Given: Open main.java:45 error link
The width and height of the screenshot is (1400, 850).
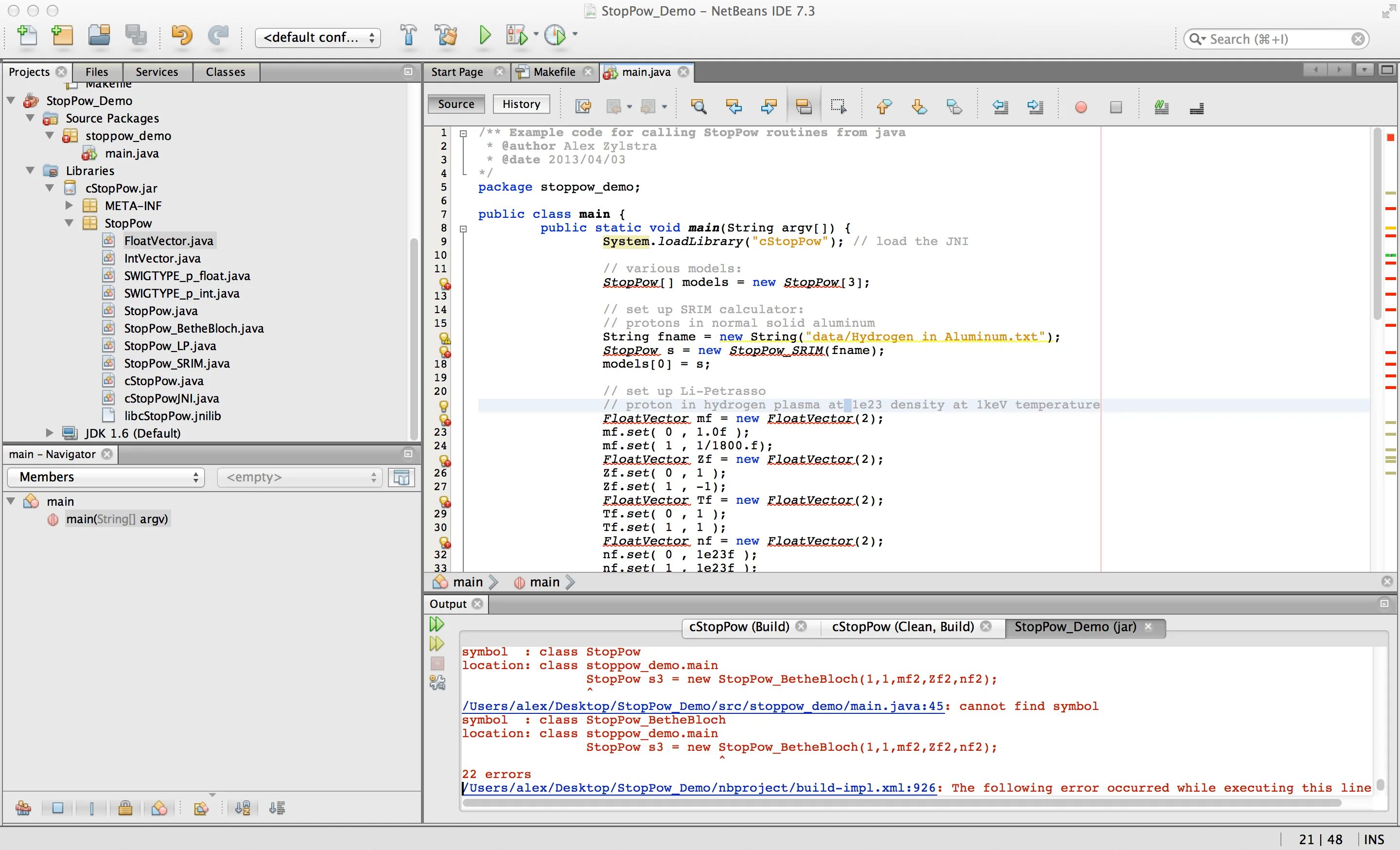Looking at the screenshot, I should [702, 706].
